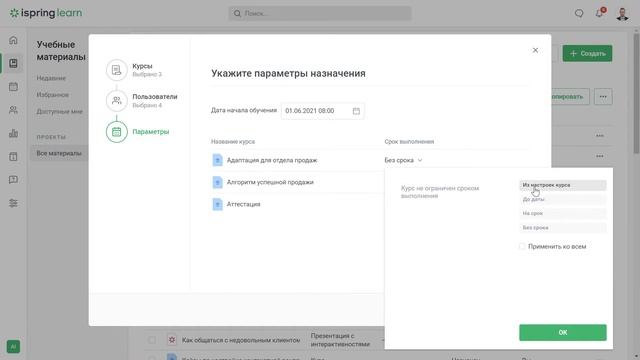Open Избранное in materials sidebar
The width and height of the screenshot is (640, 360).
pos(53,95)
